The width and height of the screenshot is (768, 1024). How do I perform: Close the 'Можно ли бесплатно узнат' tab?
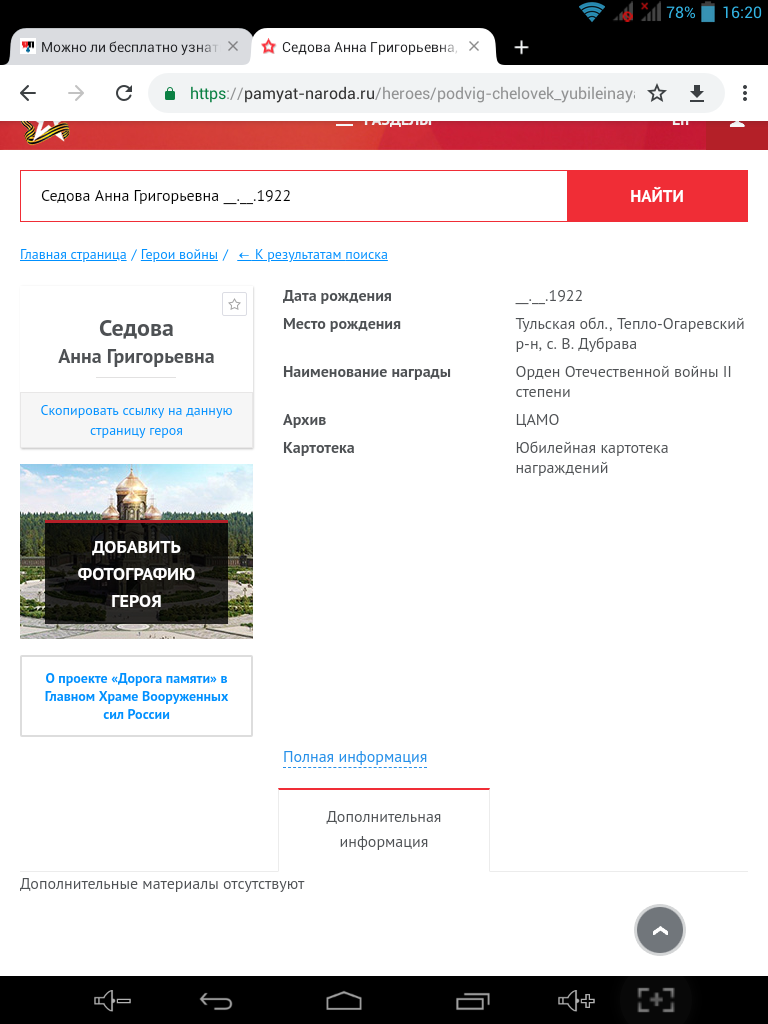232,46
